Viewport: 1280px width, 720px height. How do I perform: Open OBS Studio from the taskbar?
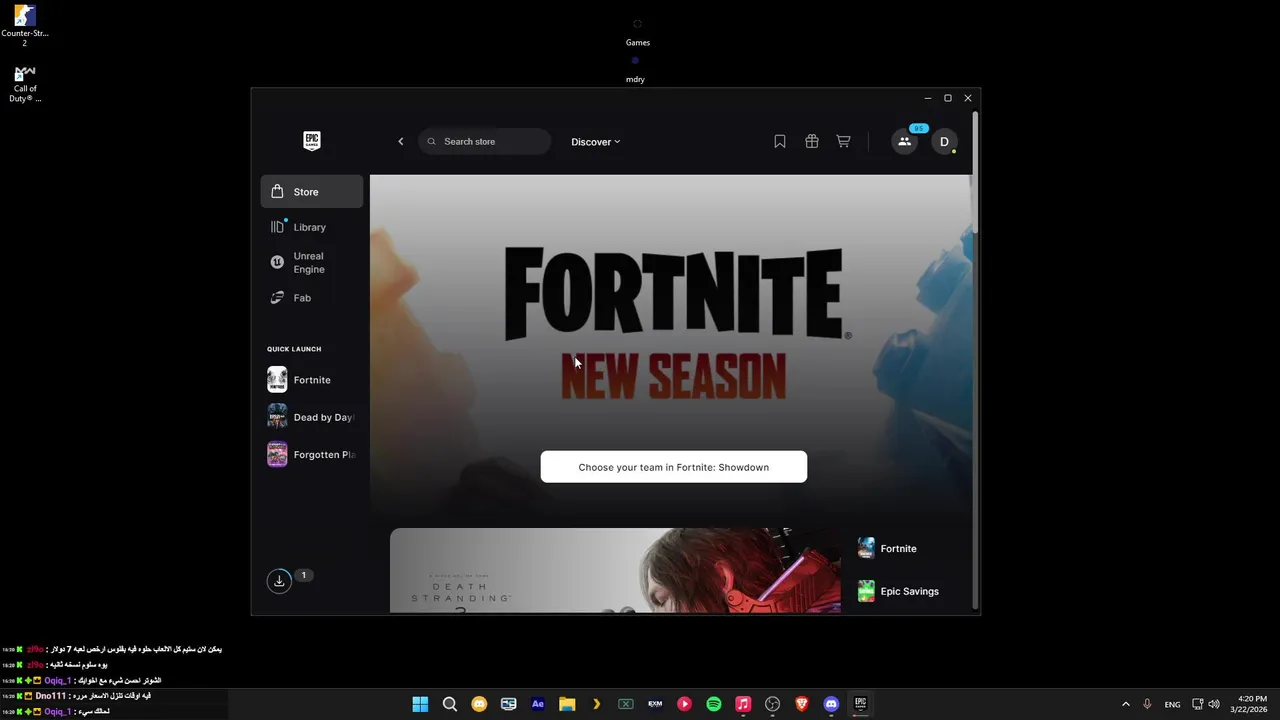pos(772,704)
